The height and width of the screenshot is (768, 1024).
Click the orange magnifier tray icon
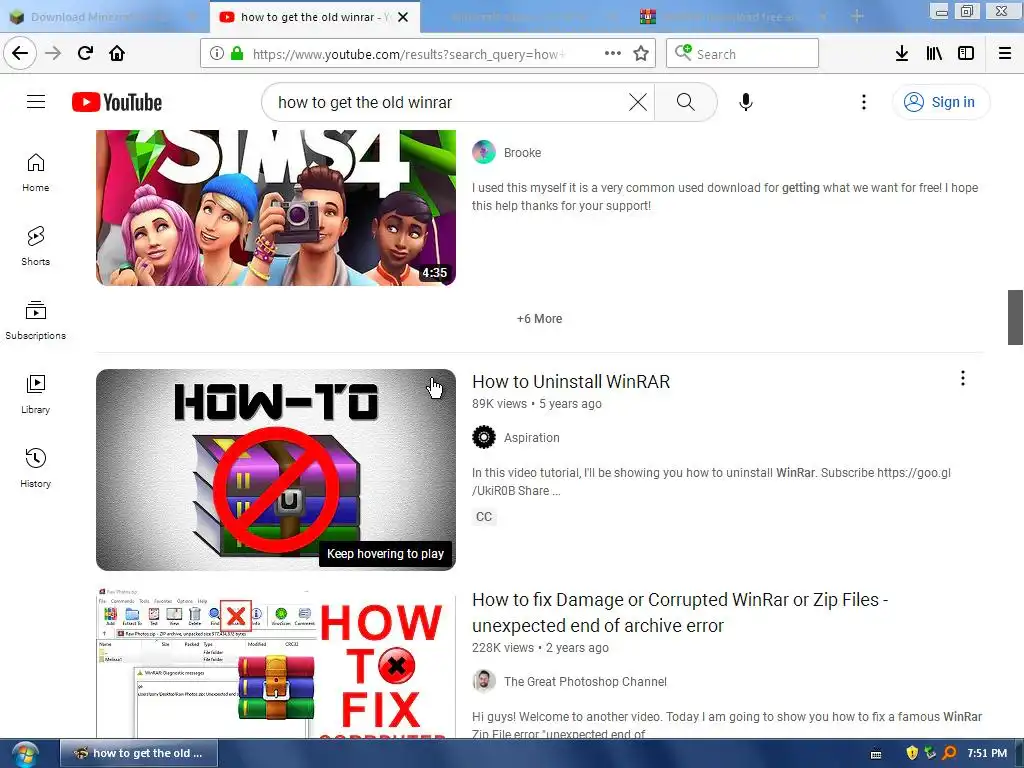point(950,753)
